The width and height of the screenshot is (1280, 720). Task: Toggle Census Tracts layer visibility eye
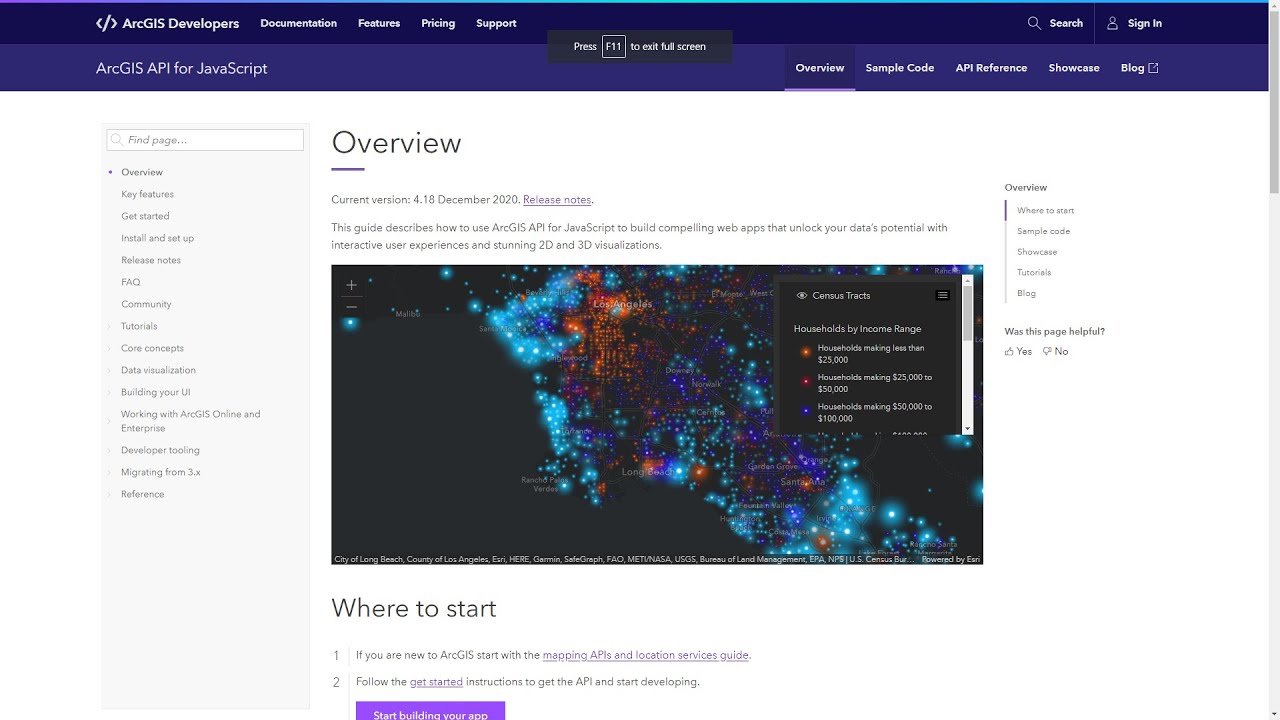coord(802,296)
